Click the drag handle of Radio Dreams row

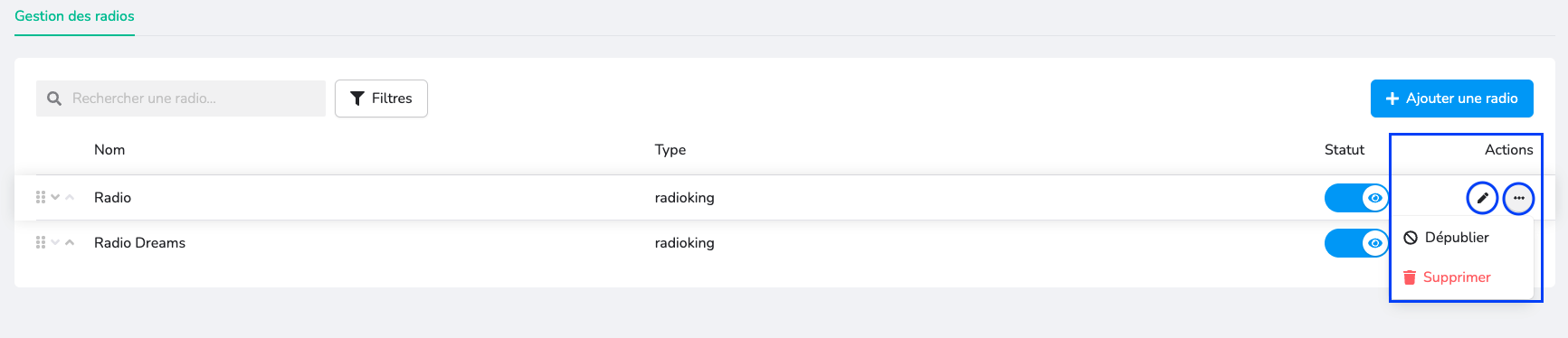pos(41,242)
